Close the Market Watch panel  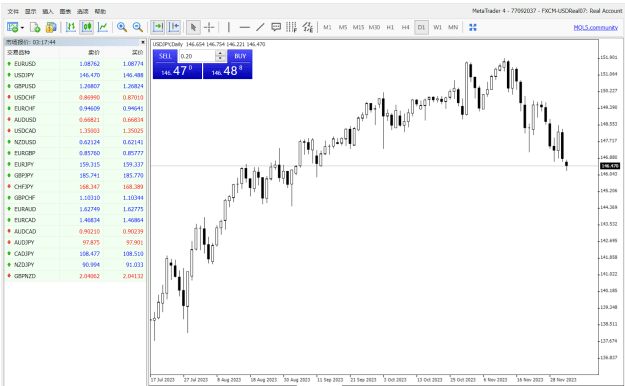click(143, 42)
